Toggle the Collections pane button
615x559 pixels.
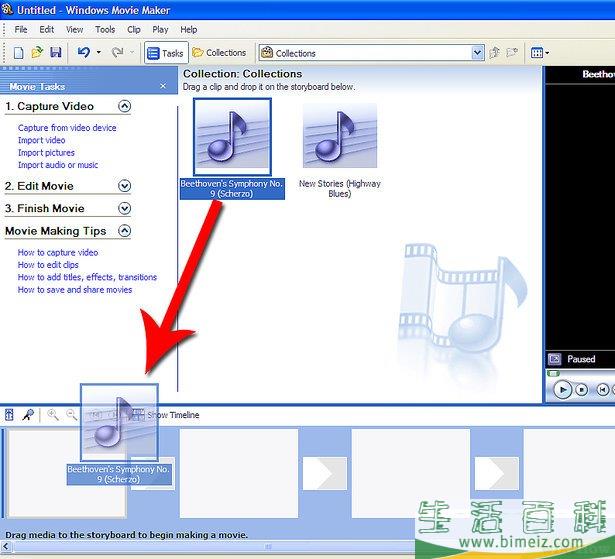pyautogui.click(x=220, y=53)
